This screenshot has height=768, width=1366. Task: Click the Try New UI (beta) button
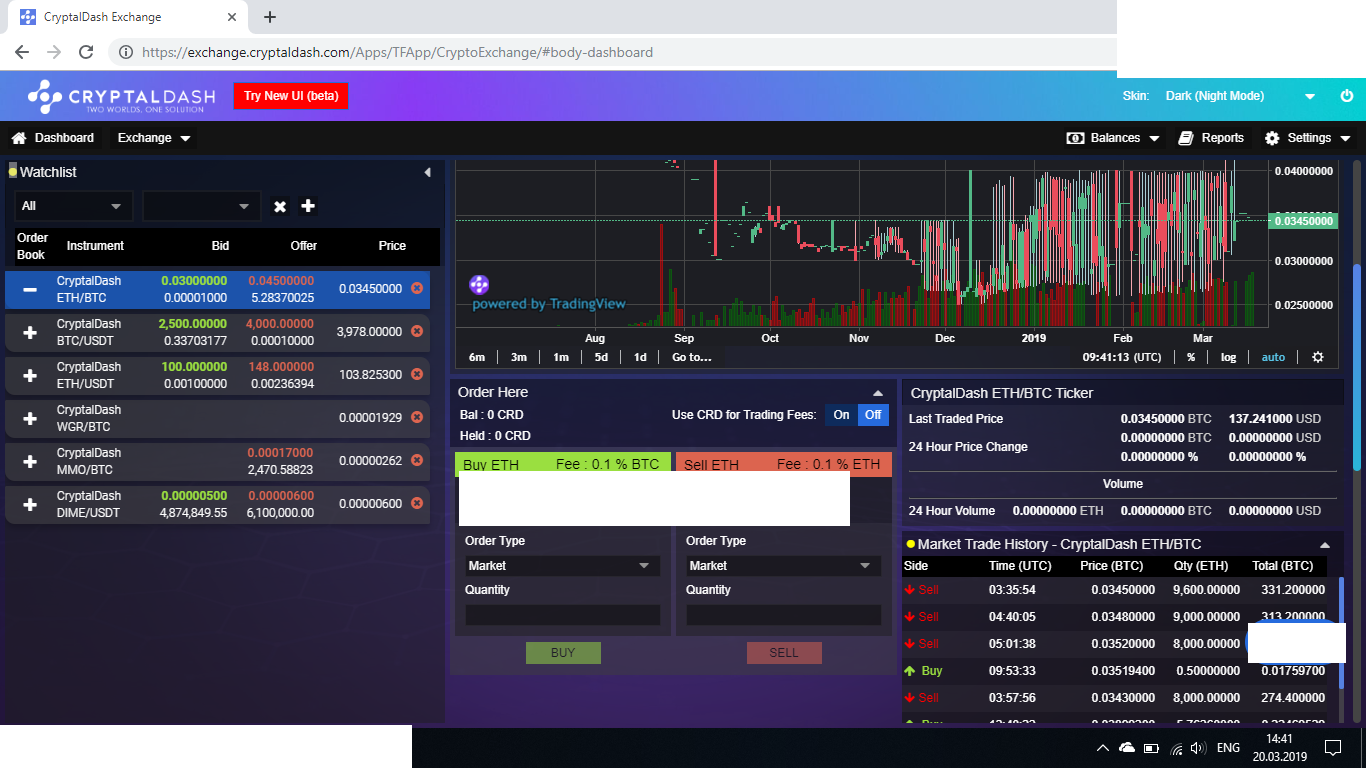[x=291, y=96]
